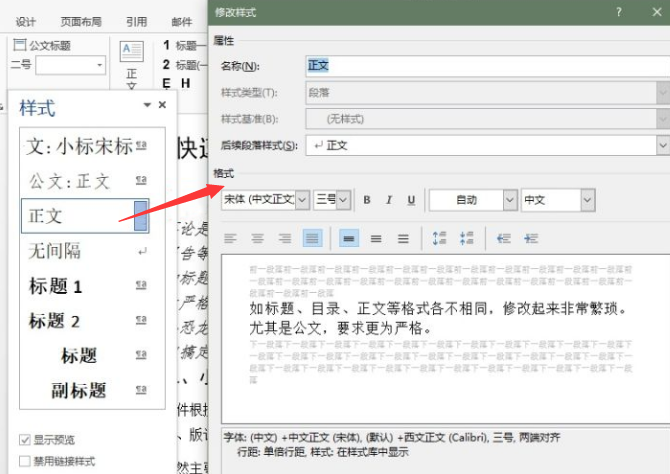This screenshot has width=670, height=474.
Task: Open the 邮件 ribbon tab
Action: click(x=182, y=22)
